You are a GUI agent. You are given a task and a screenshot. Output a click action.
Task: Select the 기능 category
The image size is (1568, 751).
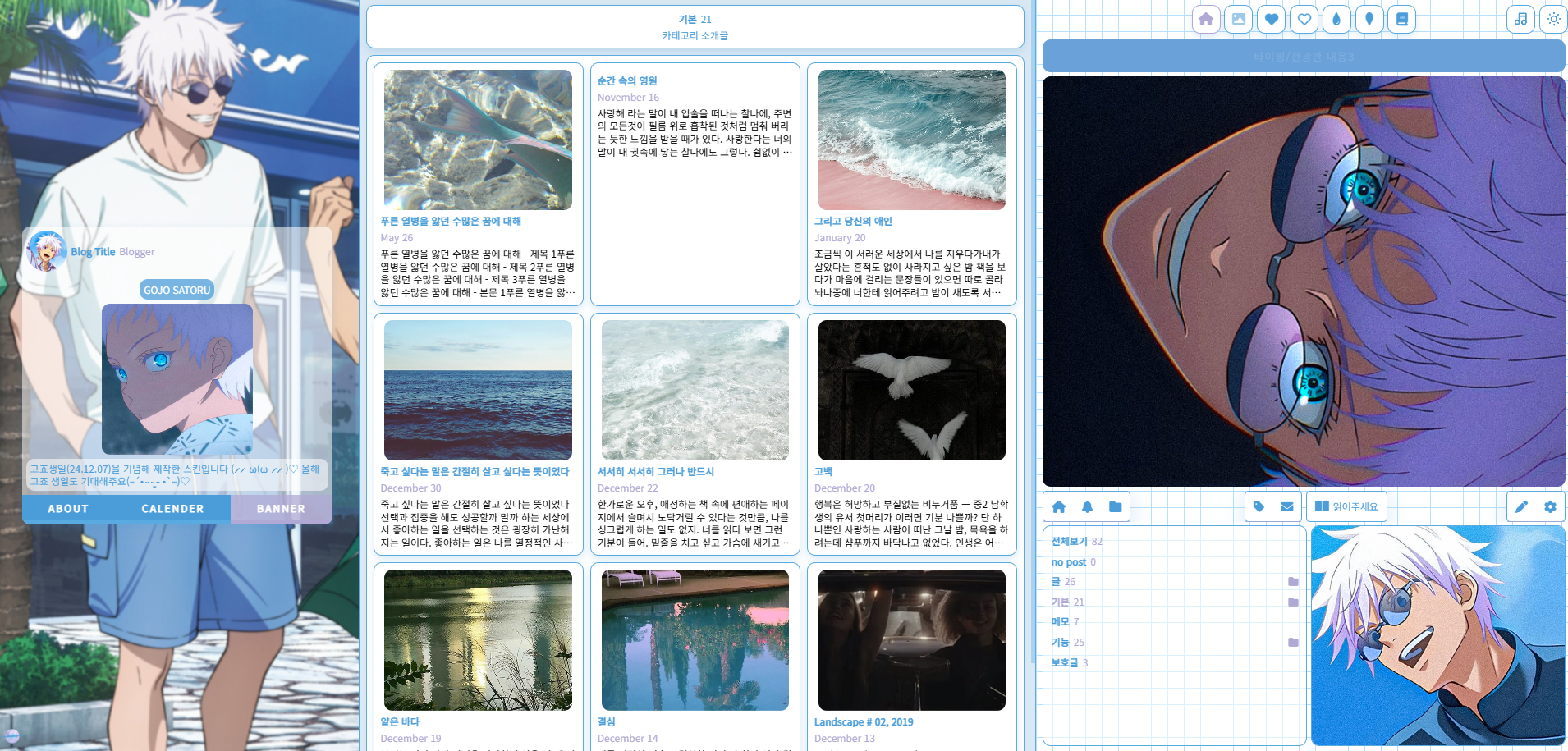1060,643
